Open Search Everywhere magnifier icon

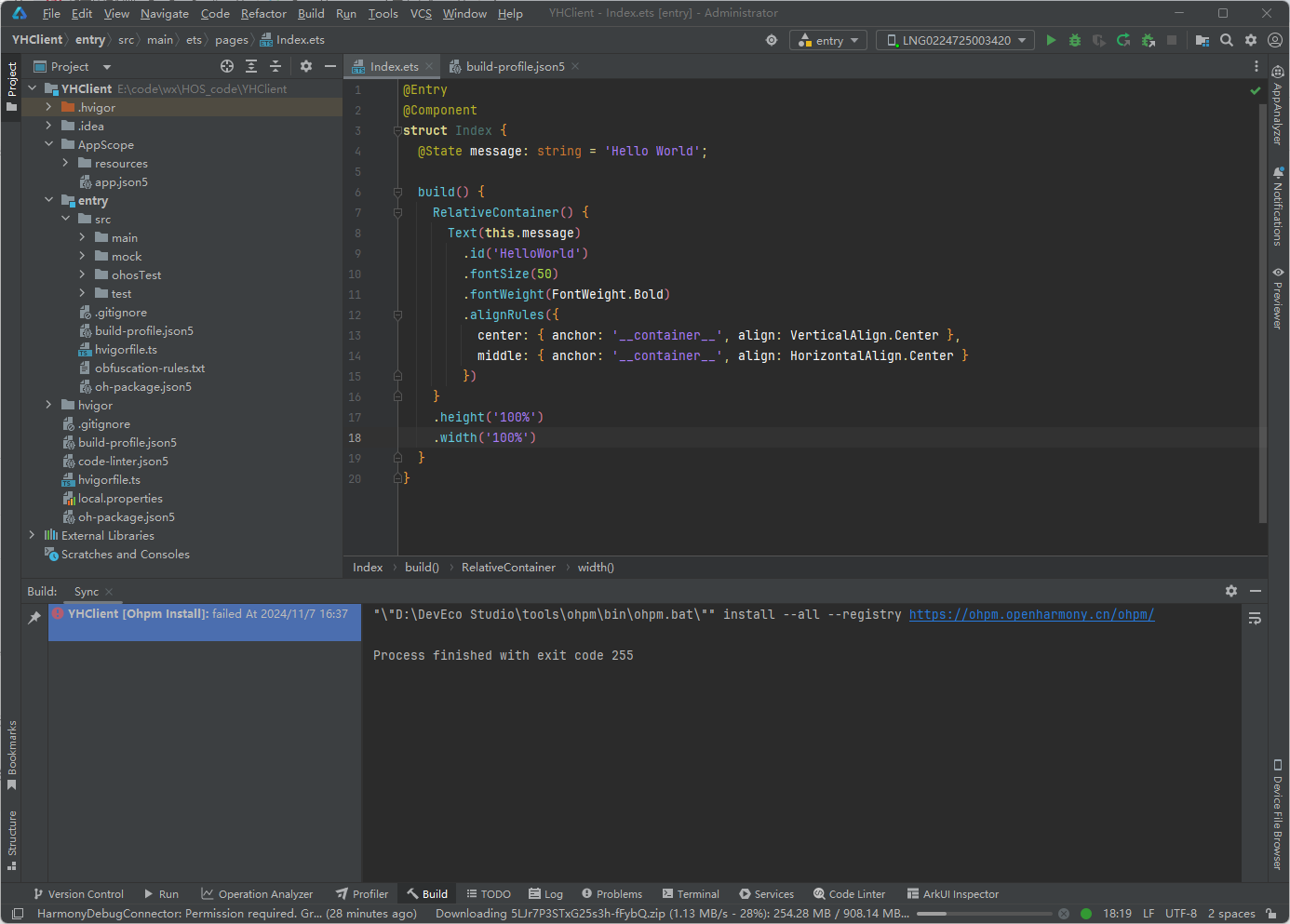[x=1227, y=40]
